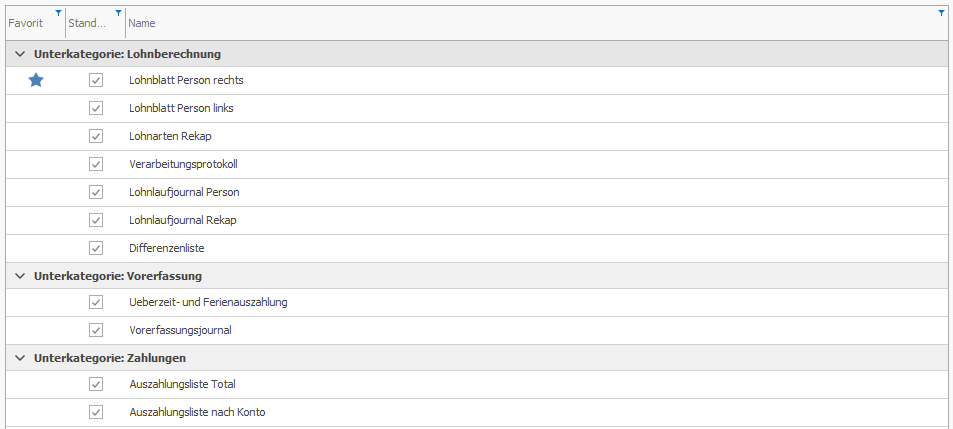
Task: Select the Lohnlaufjournal Person entry
Action: click(184, 192)
